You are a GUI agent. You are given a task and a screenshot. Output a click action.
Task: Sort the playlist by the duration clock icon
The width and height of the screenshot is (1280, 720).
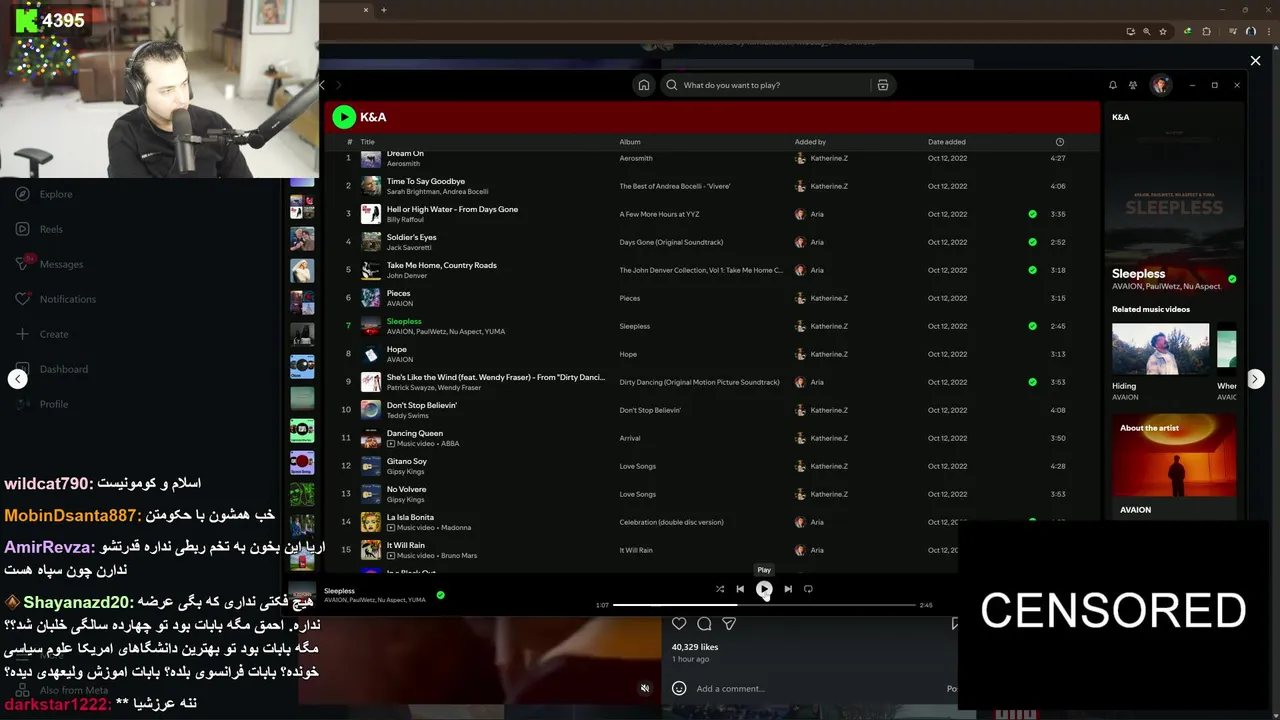click(x=1060, y=142)
